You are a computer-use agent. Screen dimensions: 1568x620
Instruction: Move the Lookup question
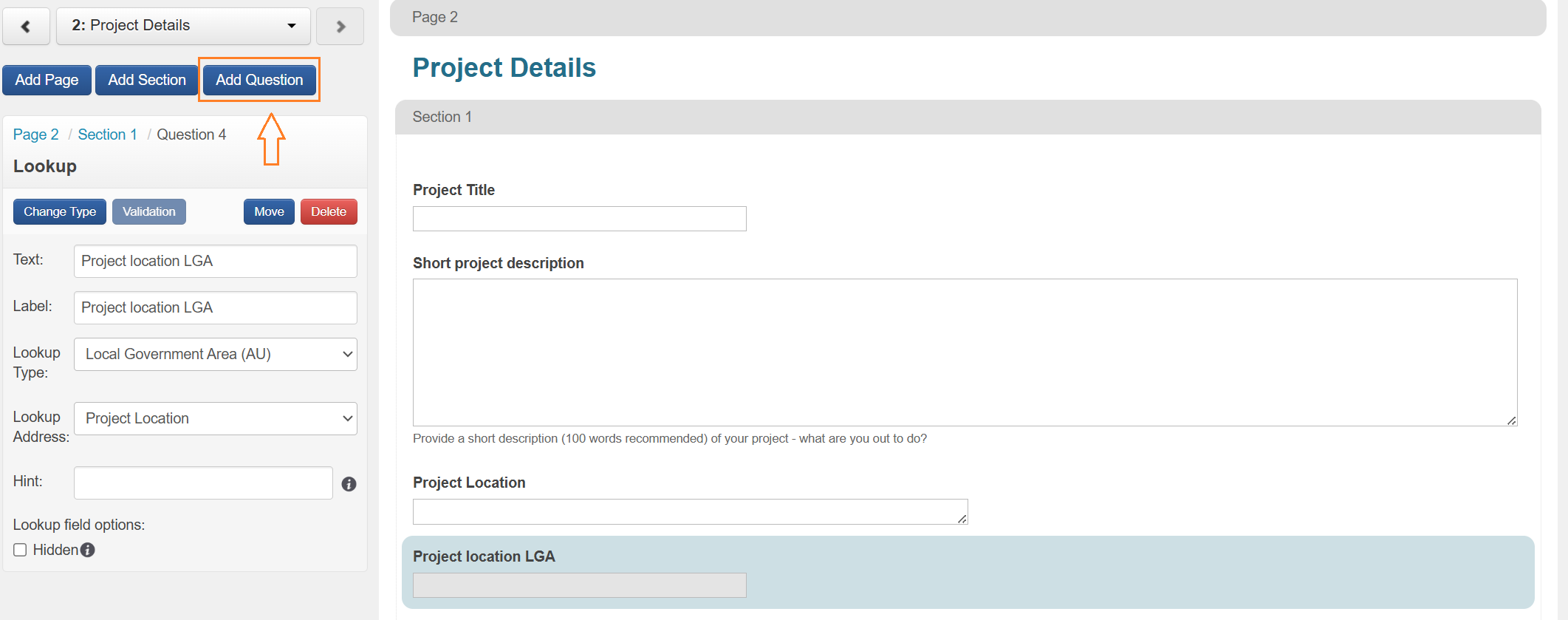pos(269,211)
